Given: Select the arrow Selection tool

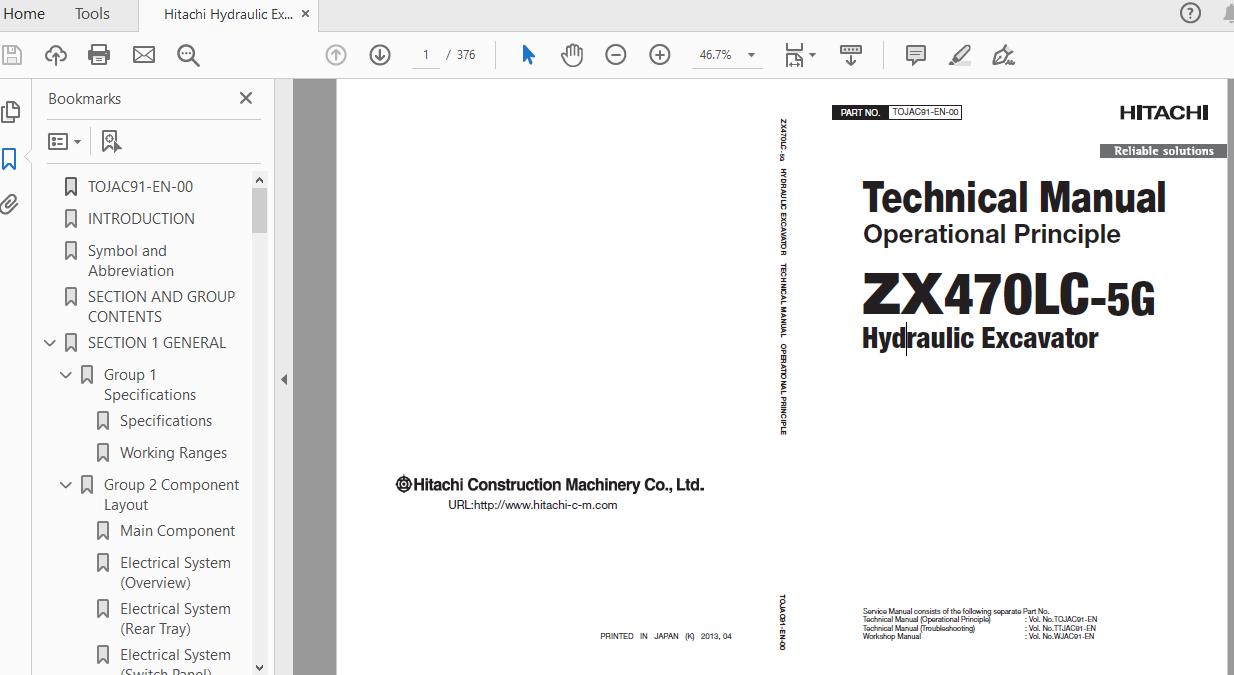Looking at the screenshot, I should [x=528, y=55].
